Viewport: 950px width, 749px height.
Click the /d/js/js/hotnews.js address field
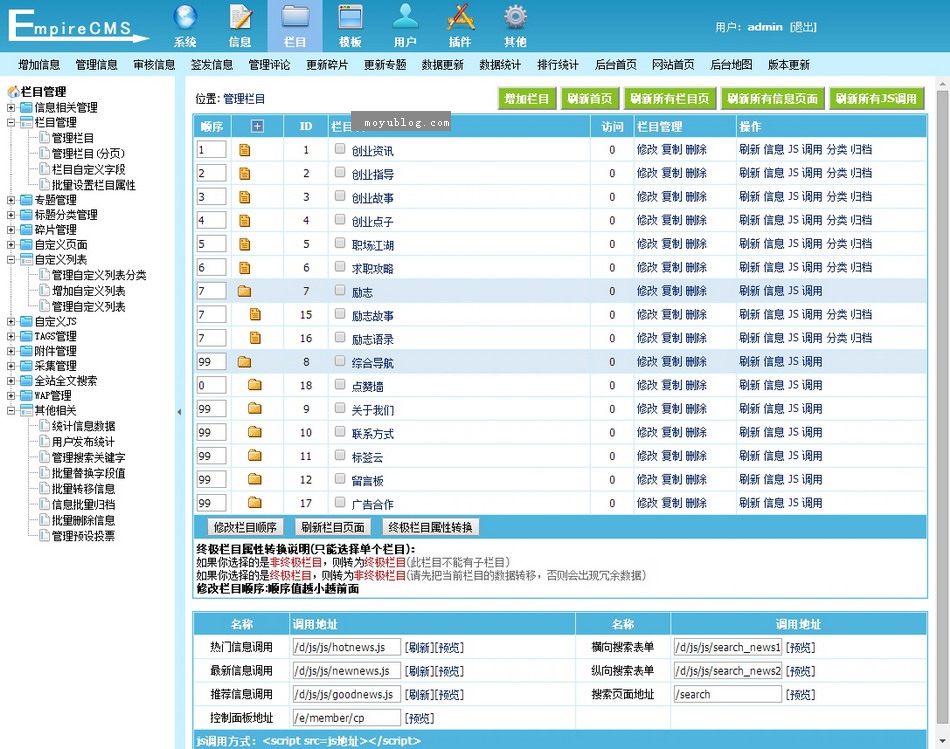pos(347,647)
